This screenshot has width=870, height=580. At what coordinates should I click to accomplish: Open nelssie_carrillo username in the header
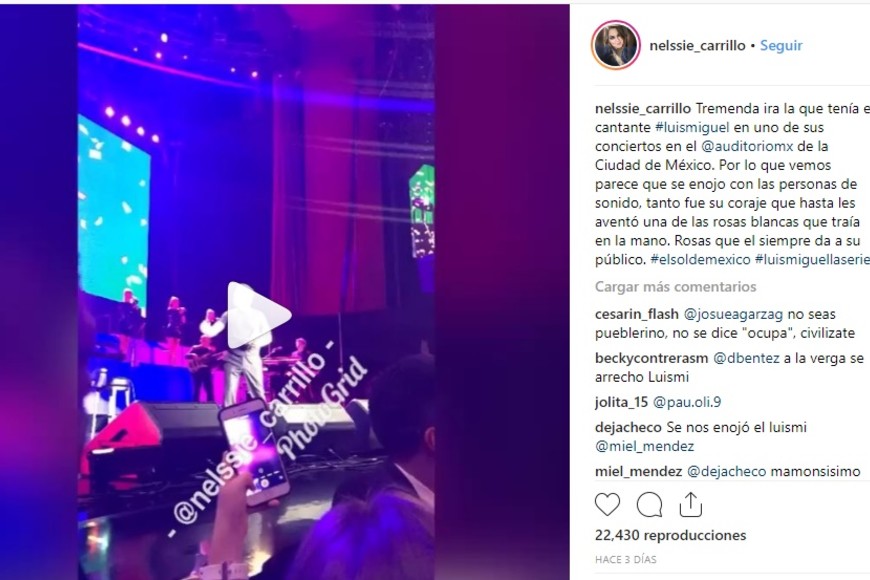pyautogui.click(x=697, y=46)
